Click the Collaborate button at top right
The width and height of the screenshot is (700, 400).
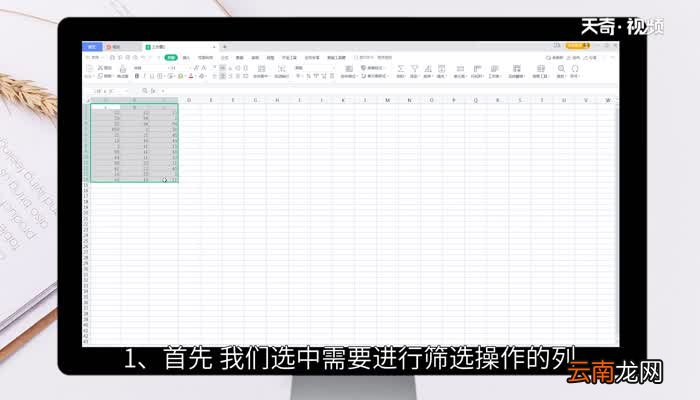coord(573,58)
